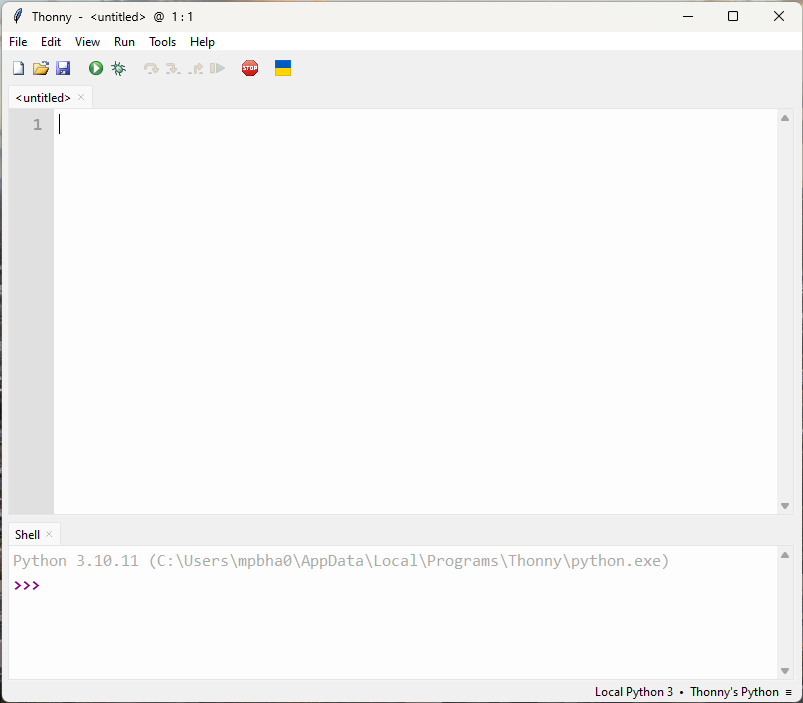Step into the function call
This screenshot has width=803, height=703.
pos(172,67)
